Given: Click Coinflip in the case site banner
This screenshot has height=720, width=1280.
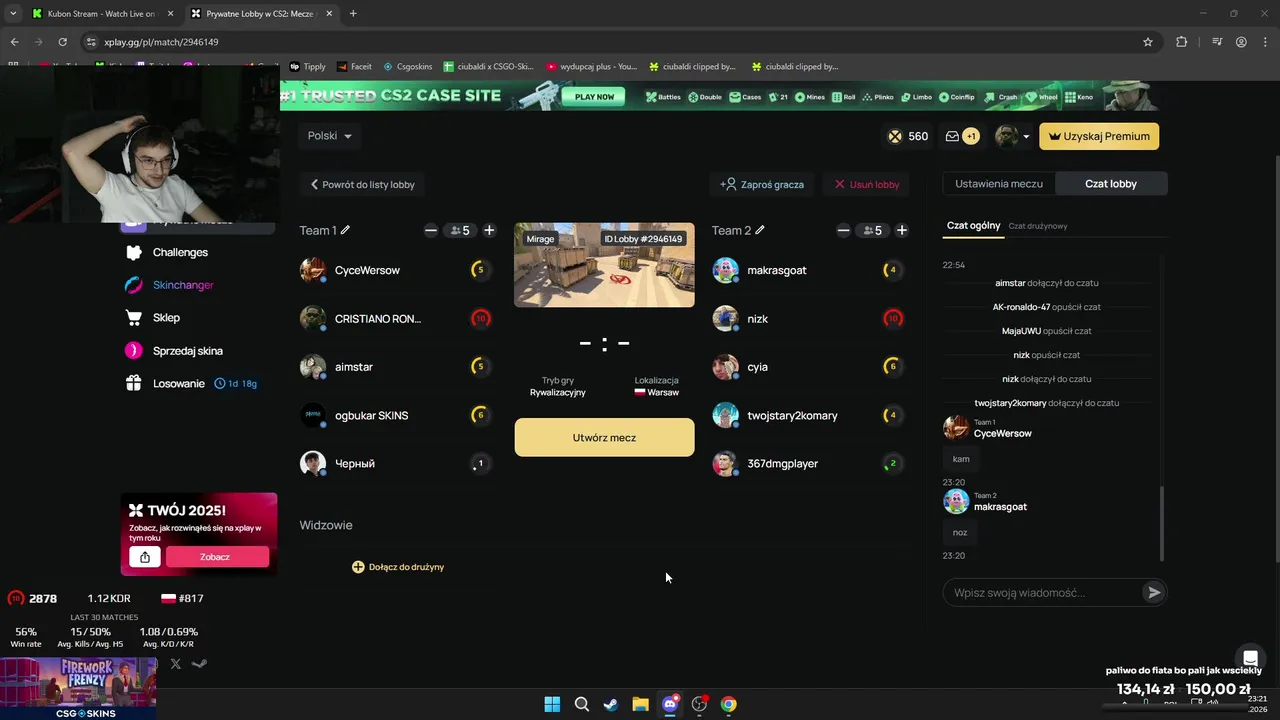Looking at the screenshot, I should [956, 97].
